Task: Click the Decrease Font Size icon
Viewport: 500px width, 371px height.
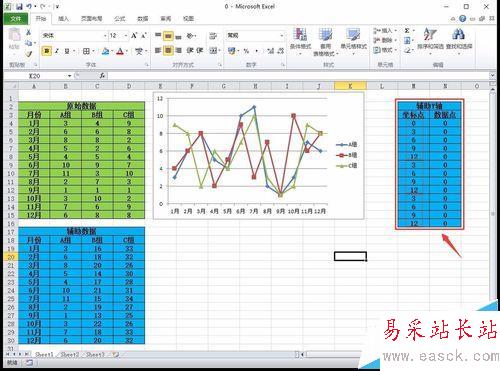Action: (x=144, y=35)
